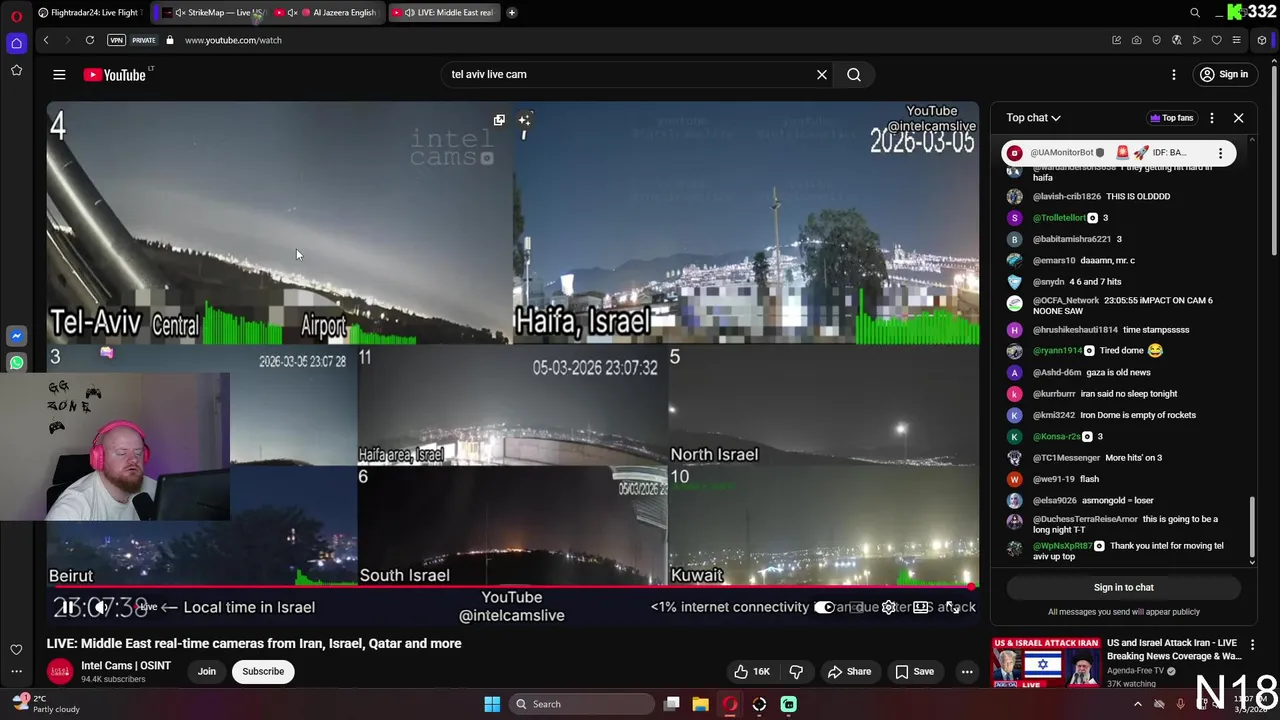Image resolution: width=1280 pixels, height=720 pixels.
Task: Mute the video with the speaker icon
Action: pyautogui.click(x=102, y=607)
